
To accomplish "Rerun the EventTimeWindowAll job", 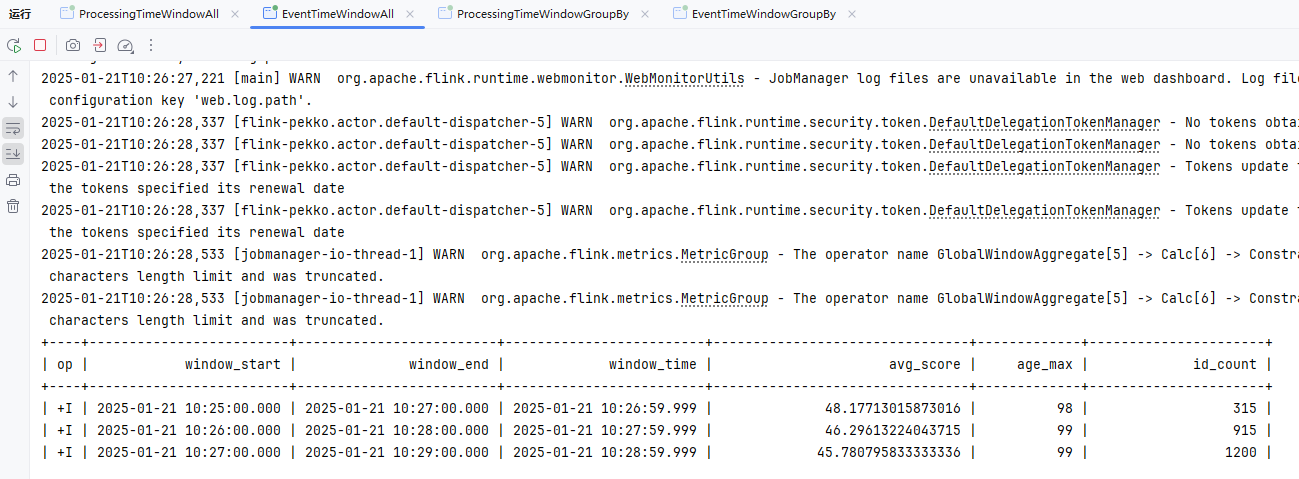I will [14, 45].
